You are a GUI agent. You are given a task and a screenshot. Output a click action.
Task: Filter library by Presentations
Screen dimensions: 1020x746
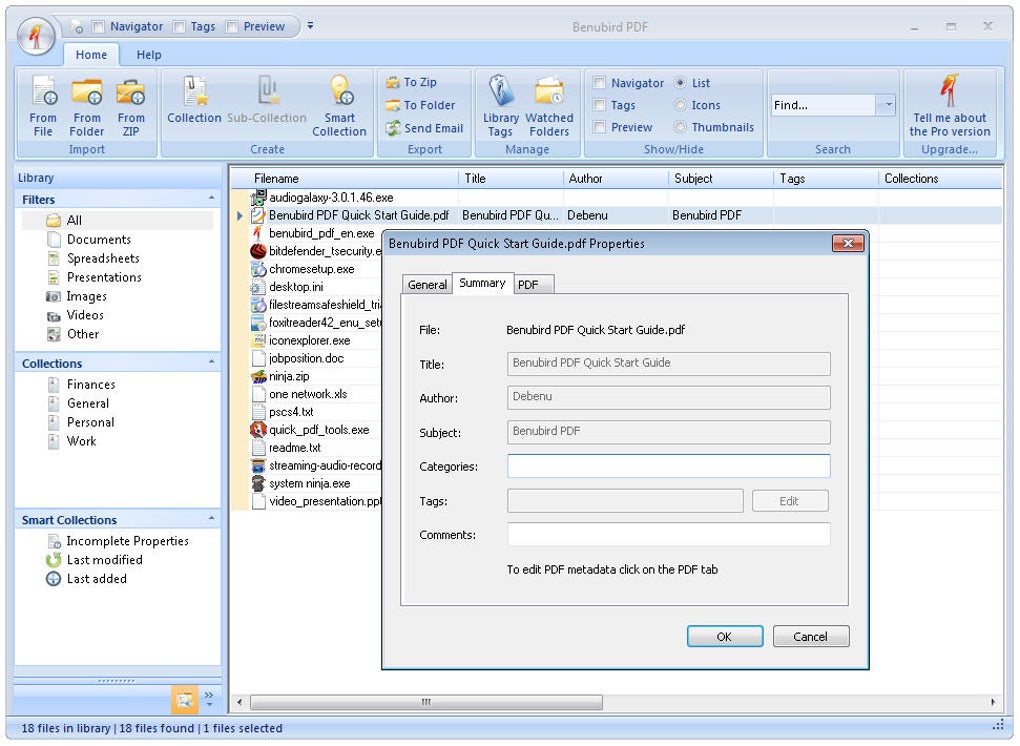pyautogui.click(x=95, y=278)
